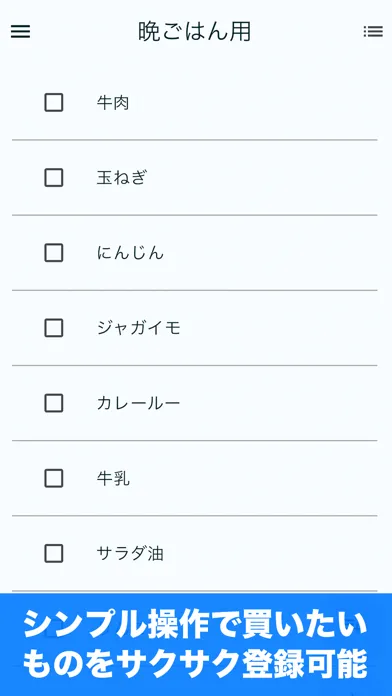The width and height of the screenshot is (392, 696).
Task: Open the hamburger navigation menu
Action: (20, 31)
